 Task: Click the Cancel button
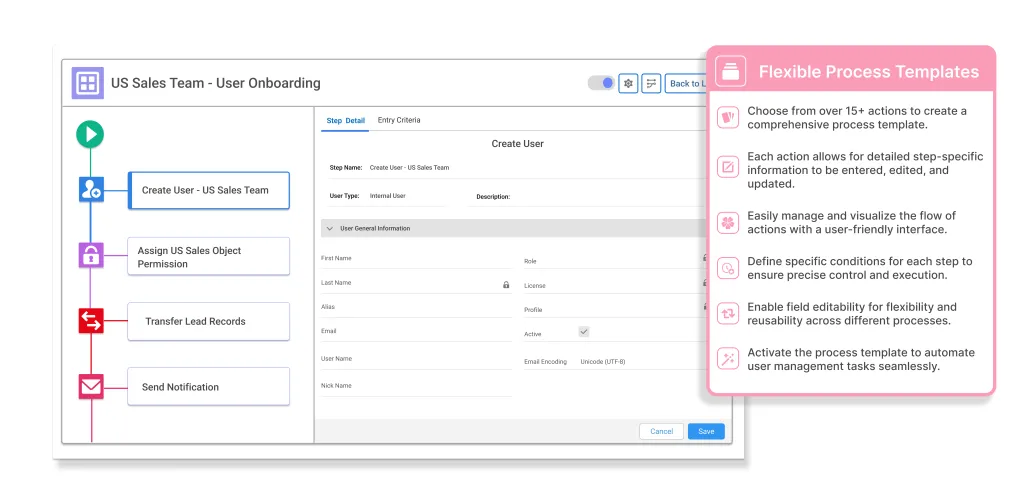coord(662,431)
